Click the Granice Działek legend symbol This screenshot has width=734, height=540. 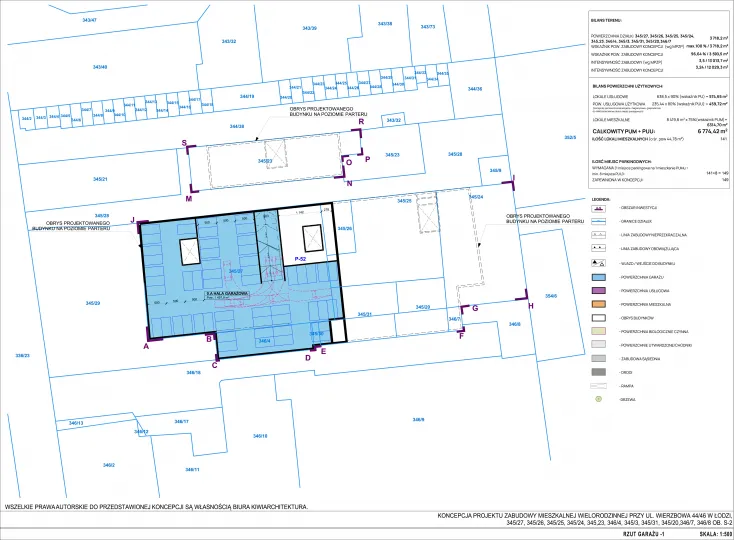[600, 220]
